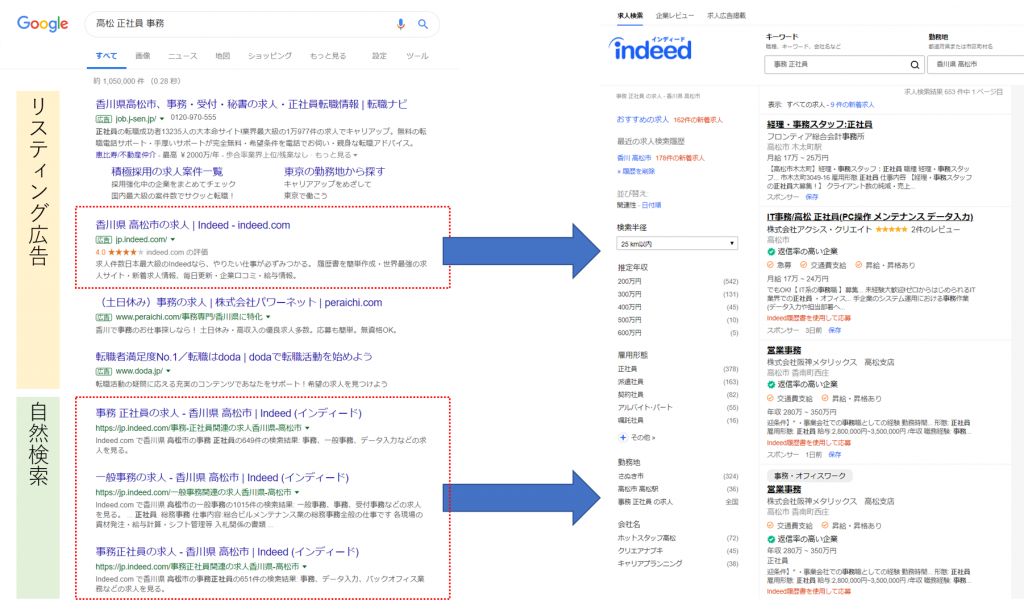Open the 検索半径 25 km以内 dropdown
The image size is (1024, 609).
(677, 243)
